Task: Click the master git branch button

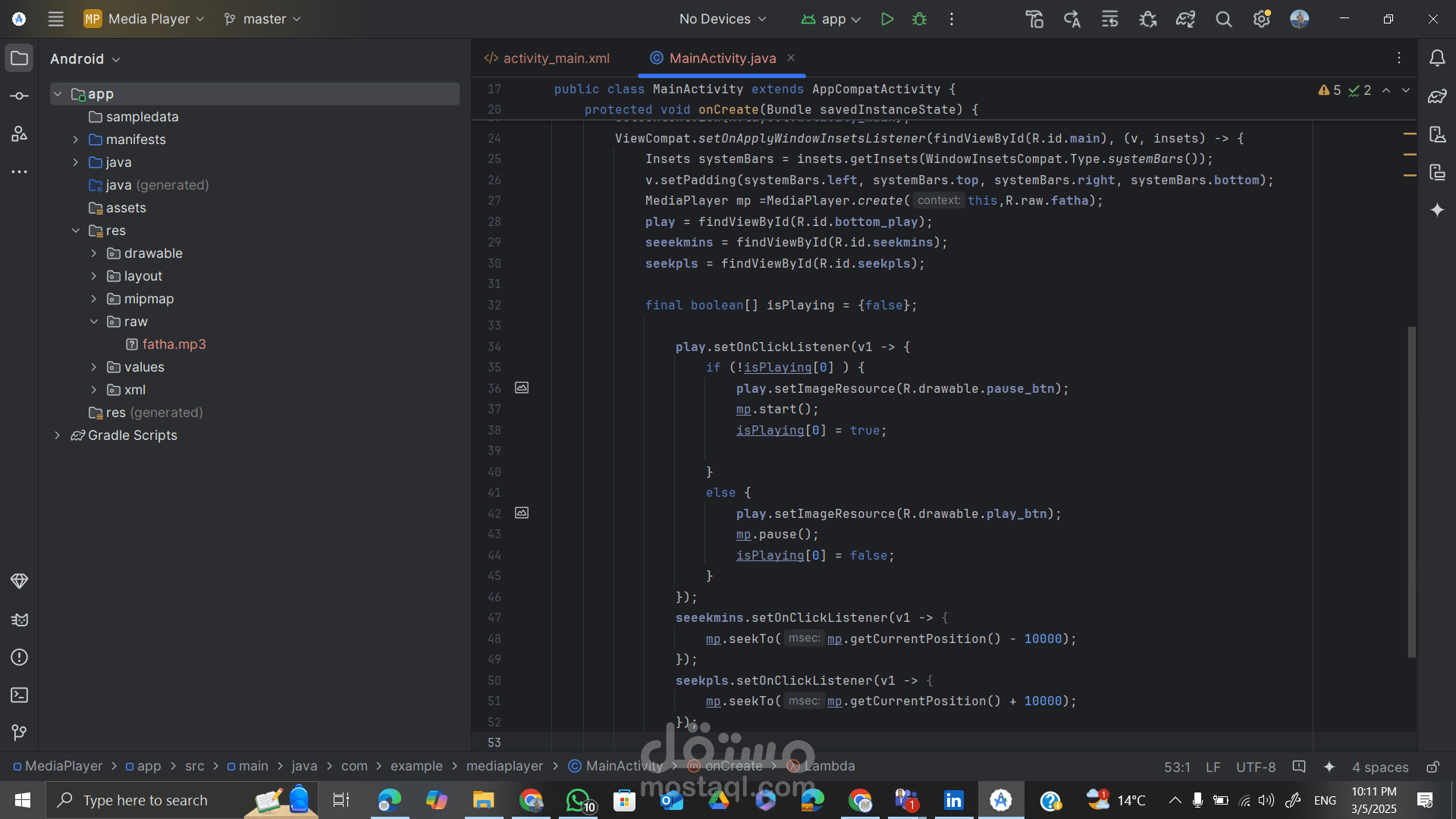Action: pos(263,19)
